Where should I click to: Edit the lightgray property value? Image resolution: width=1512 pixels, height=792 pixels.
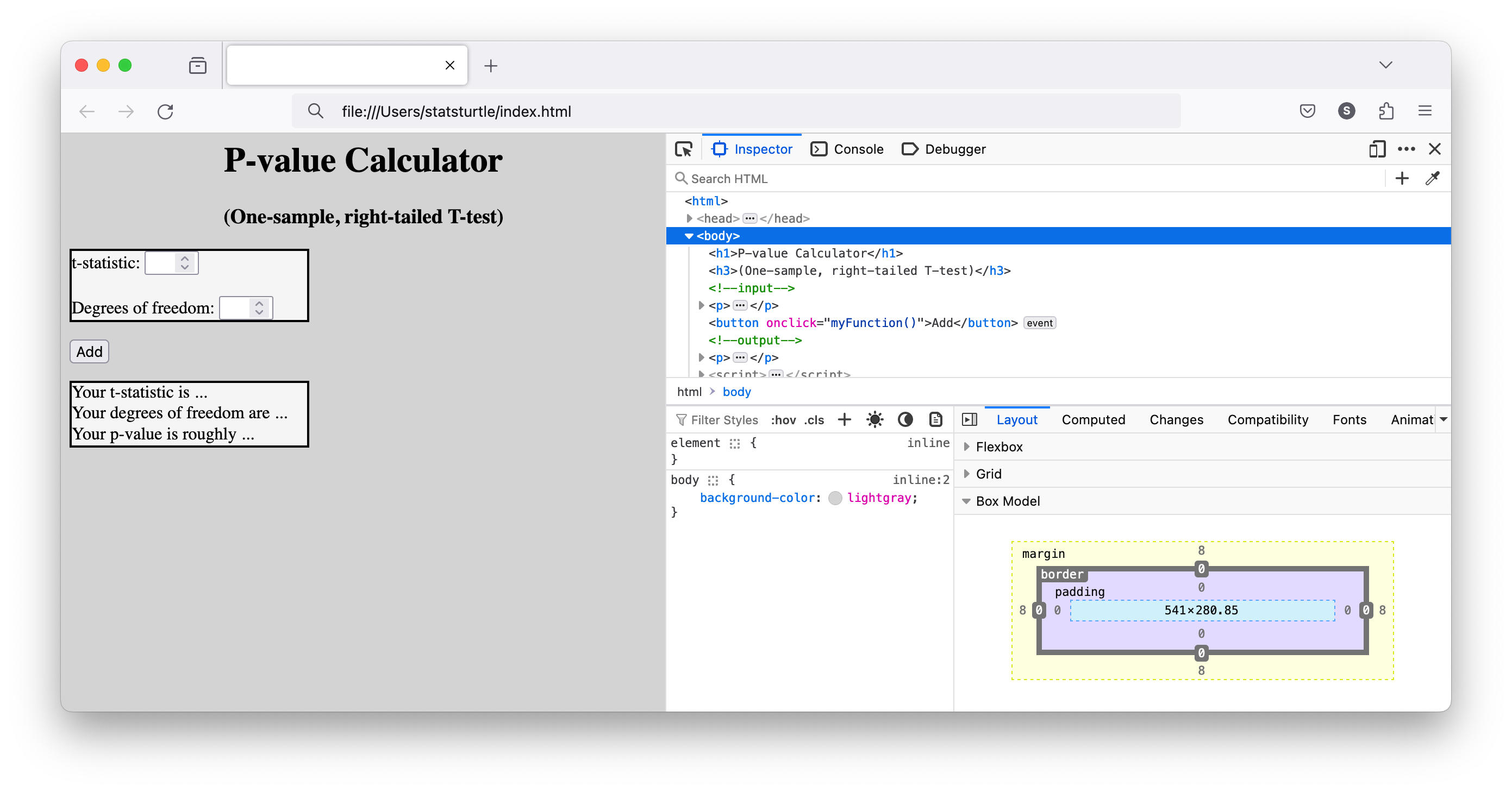tap(879, 498)
